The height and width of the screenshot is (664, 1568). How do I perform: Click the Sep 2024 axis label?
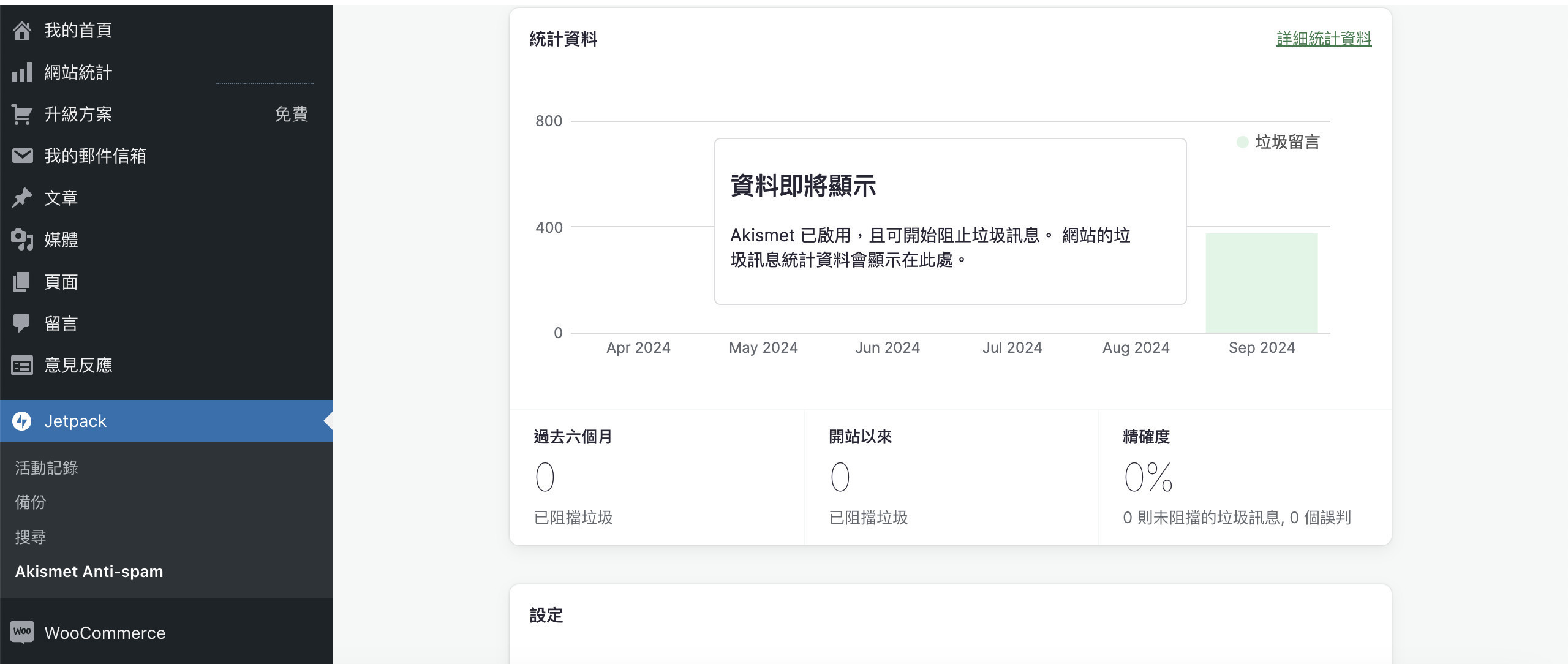[x=1262, y=348]
